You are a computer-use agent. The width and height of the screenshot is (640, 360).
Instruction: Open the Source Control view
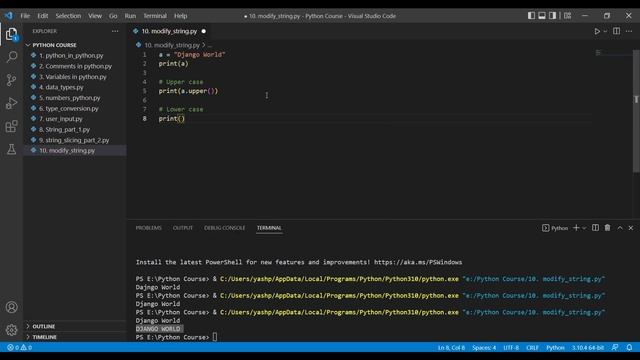11,80
